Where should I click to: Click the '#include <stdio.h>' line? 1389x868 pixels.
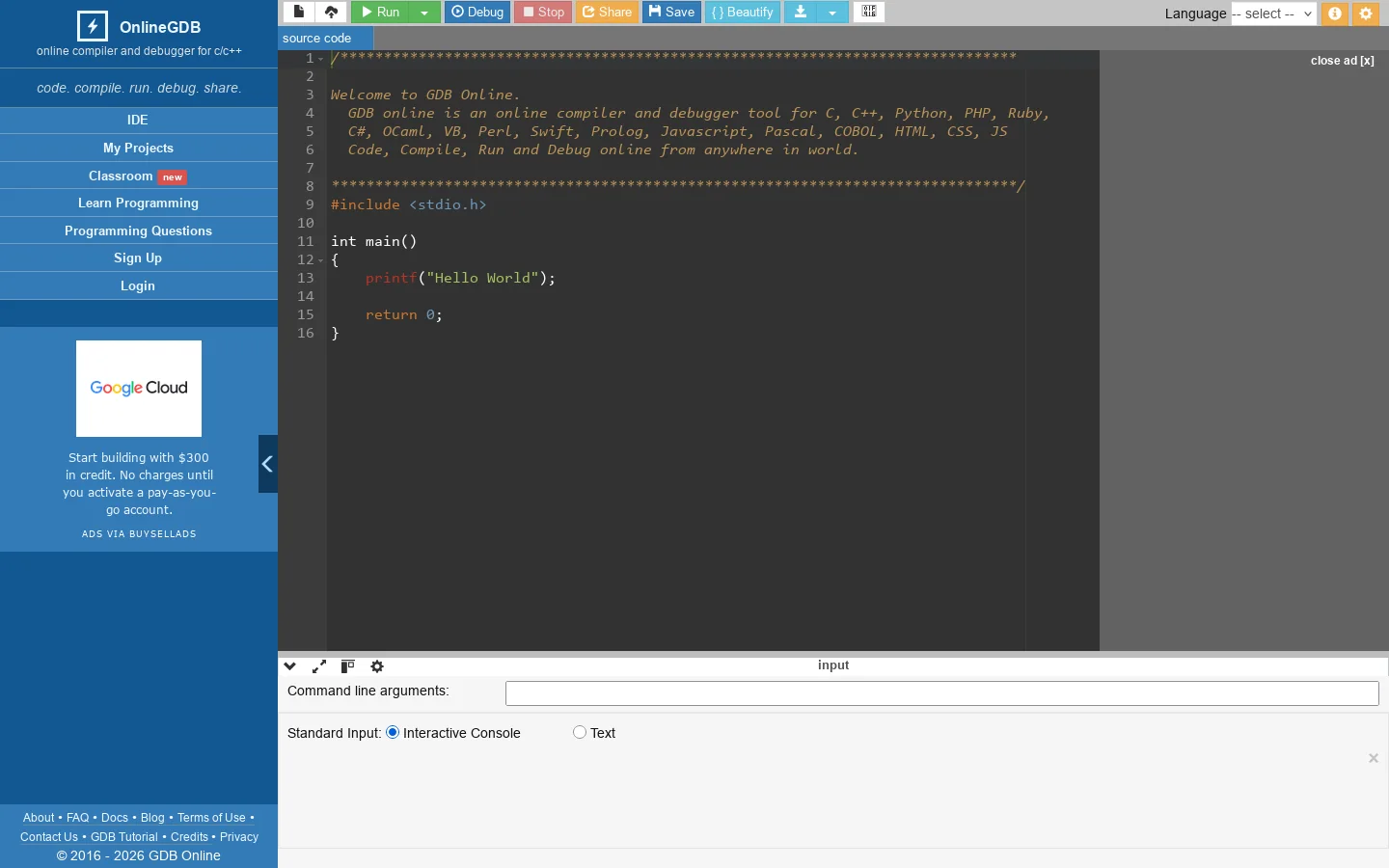[x=408, y=205]
